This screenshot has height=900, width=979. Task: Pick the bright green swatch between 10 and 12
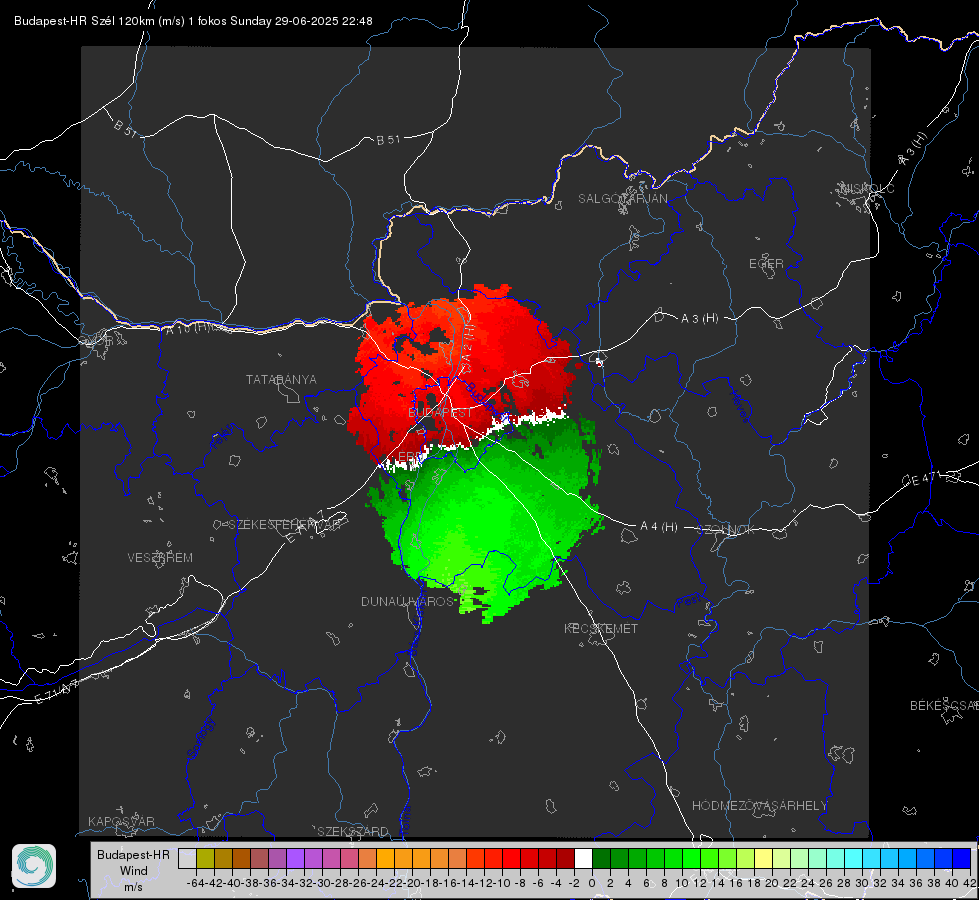[x=691, y=858]
